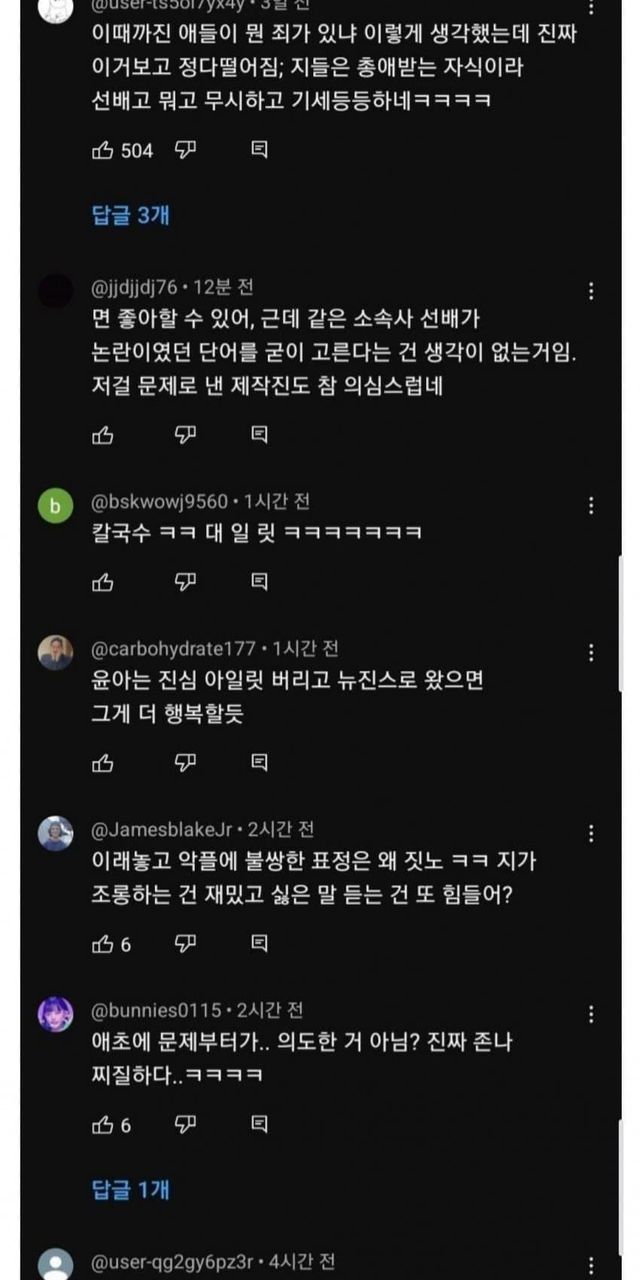Image resolution: width=640 pixels, height=1280 pixels.
Task: Reply to the comment with 504 likes
Action: point(259,150)
